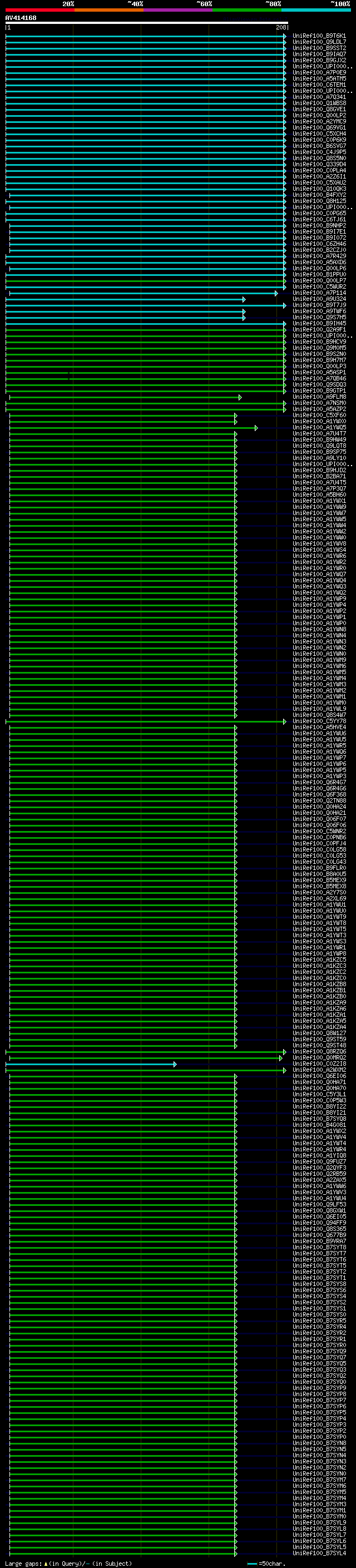The height and width of the screenshot is (1568, 356).
Task: Click the UniRef100_B9HW49 label
Action: (x=319, y=439)
